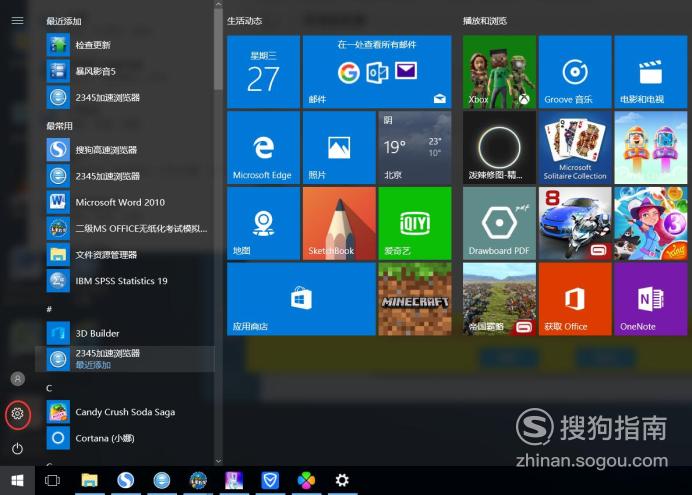Screen dimensions: 692x495
Task: Open the Candy Crush tile beside Solitaire
Action: [651, 147]
